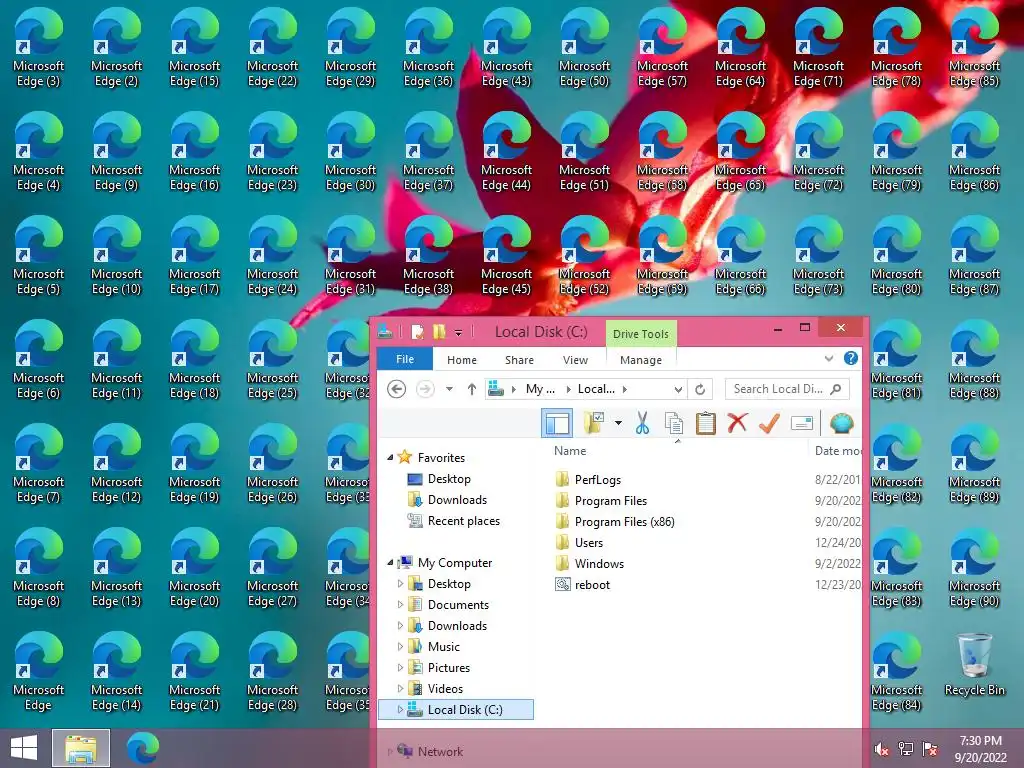
Task: Click the Cut scissors icon
Action: [x=643, y=423]
